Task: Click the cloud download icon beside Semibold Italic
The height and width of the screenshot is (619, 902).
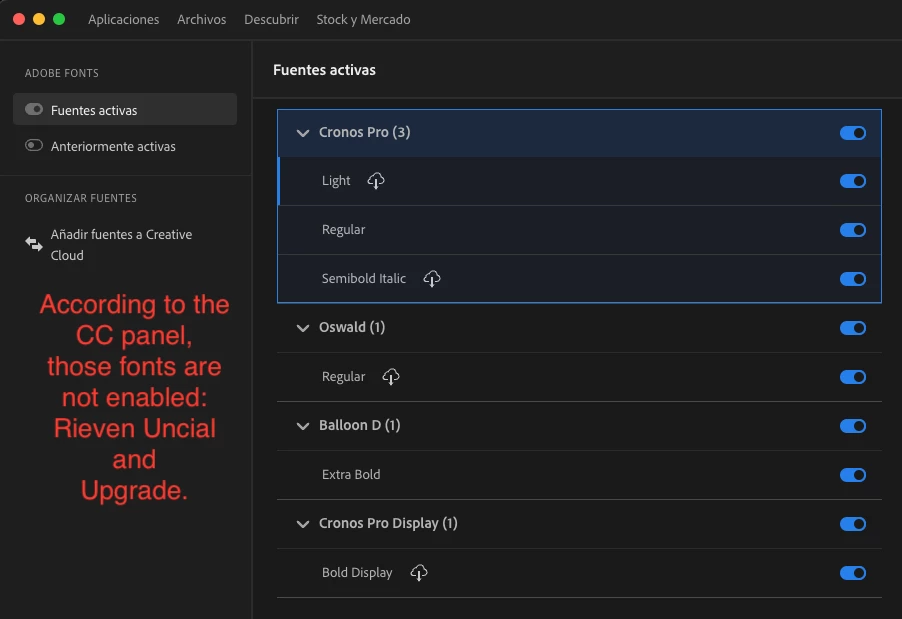Action: pyautogui.click(x=431, y=278)
